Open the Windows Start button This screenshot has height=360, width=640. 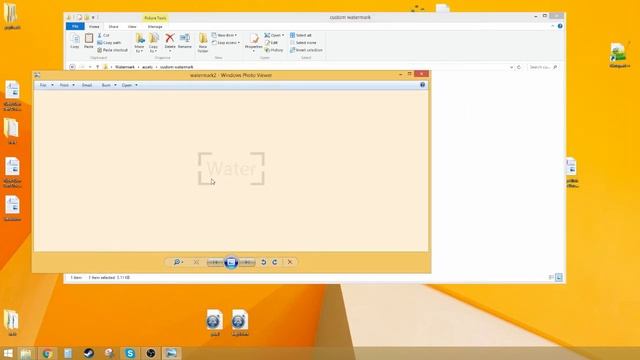point(8,353)
